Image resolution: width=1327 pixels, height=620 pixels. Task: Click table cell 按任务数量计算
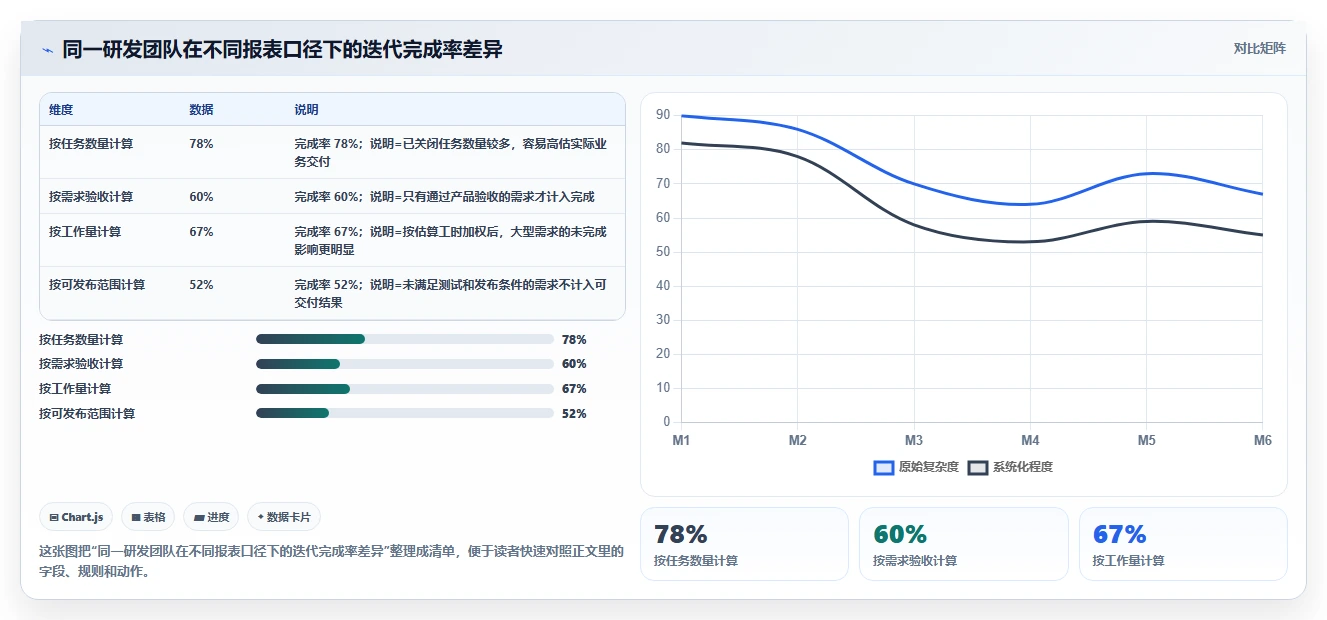(91, 144)
